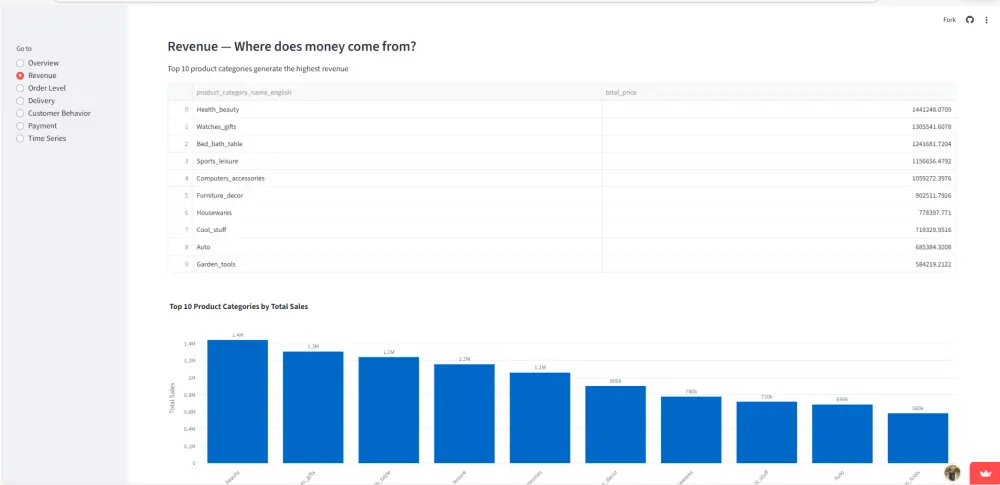Sort by total_price column header
Screen dimensions: 1000x485
click(x=779, y=93)
